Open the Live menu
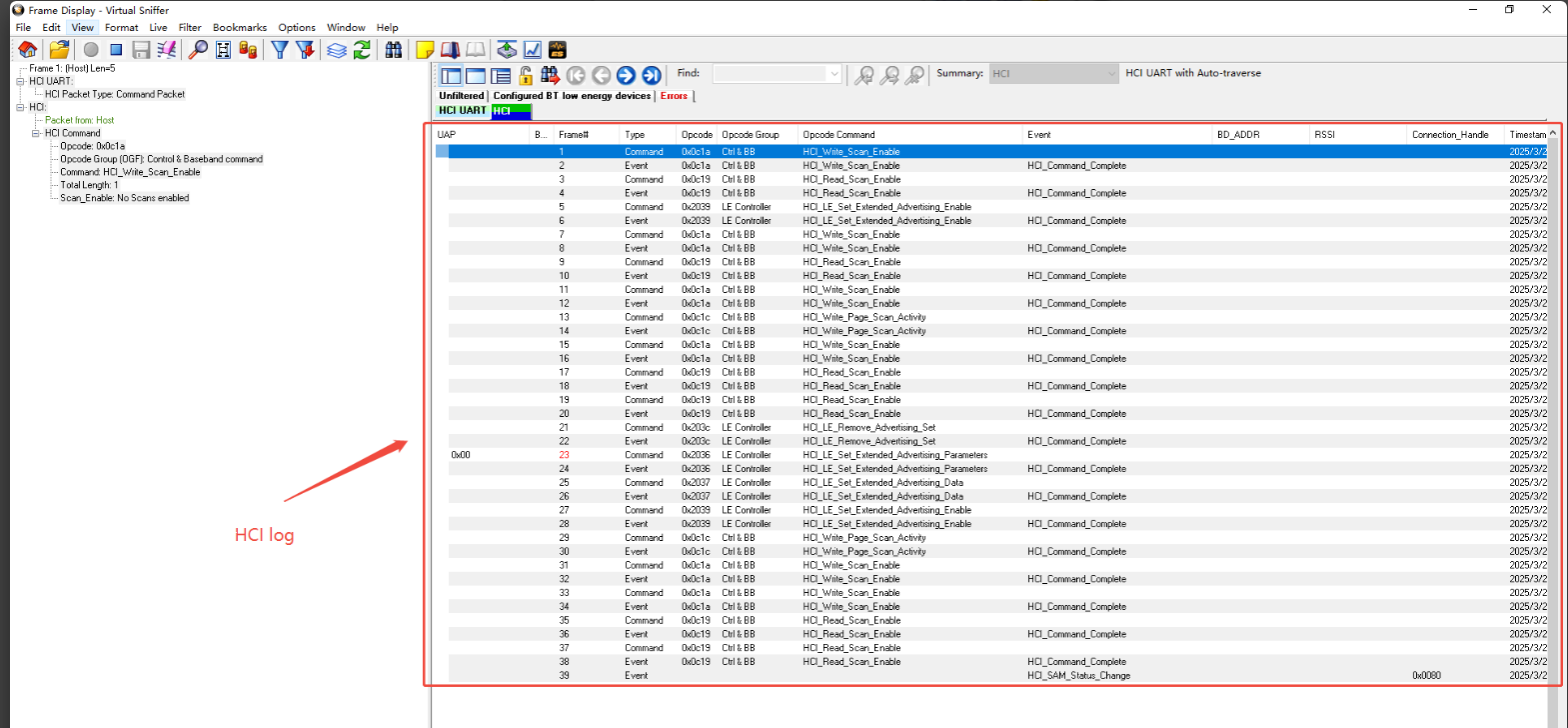The height and width of the screenshot is (728, 1568). coord(158,27)
